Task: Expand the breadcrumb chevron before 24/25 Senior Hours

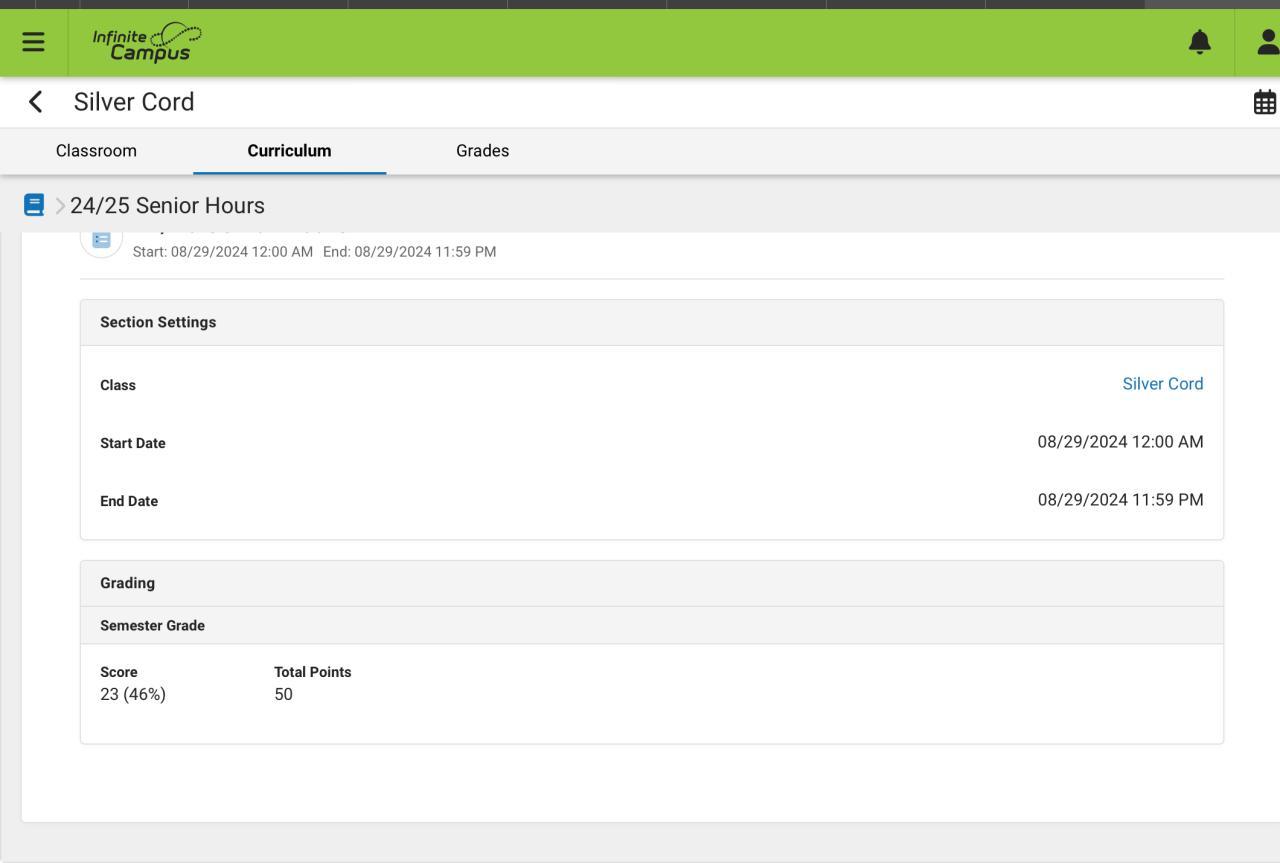Action: point(60,206)
